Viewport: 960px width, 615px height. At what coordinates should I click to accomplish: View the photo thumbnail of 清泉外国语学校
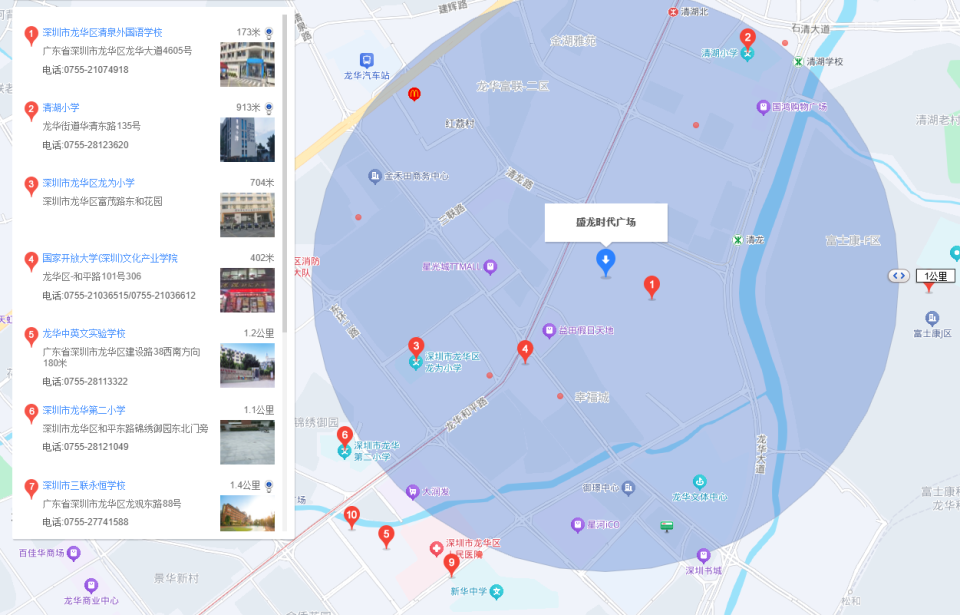[247, 64]
